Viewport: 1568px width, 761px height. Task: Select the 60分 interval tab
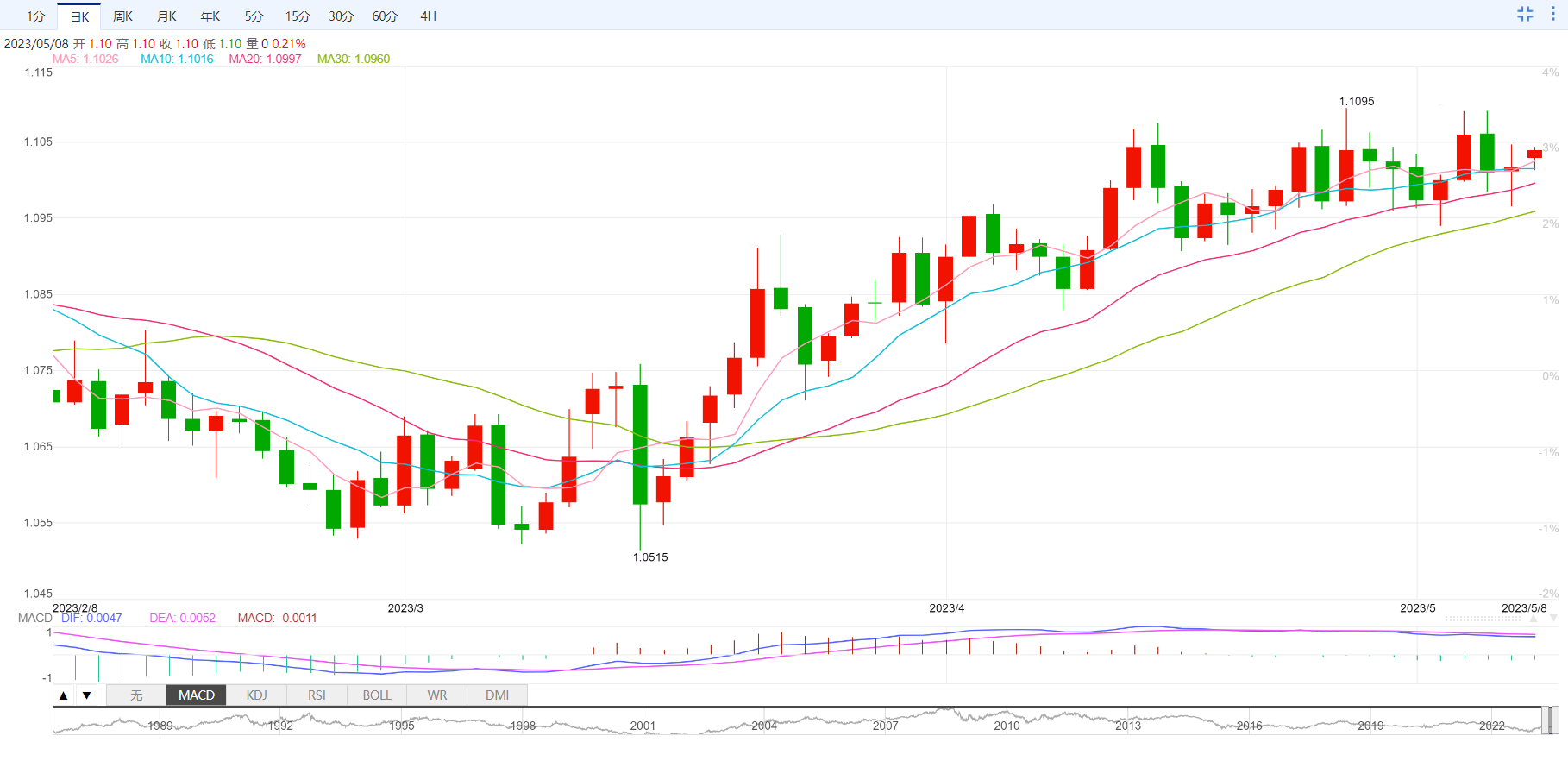(x=385, y=16)
